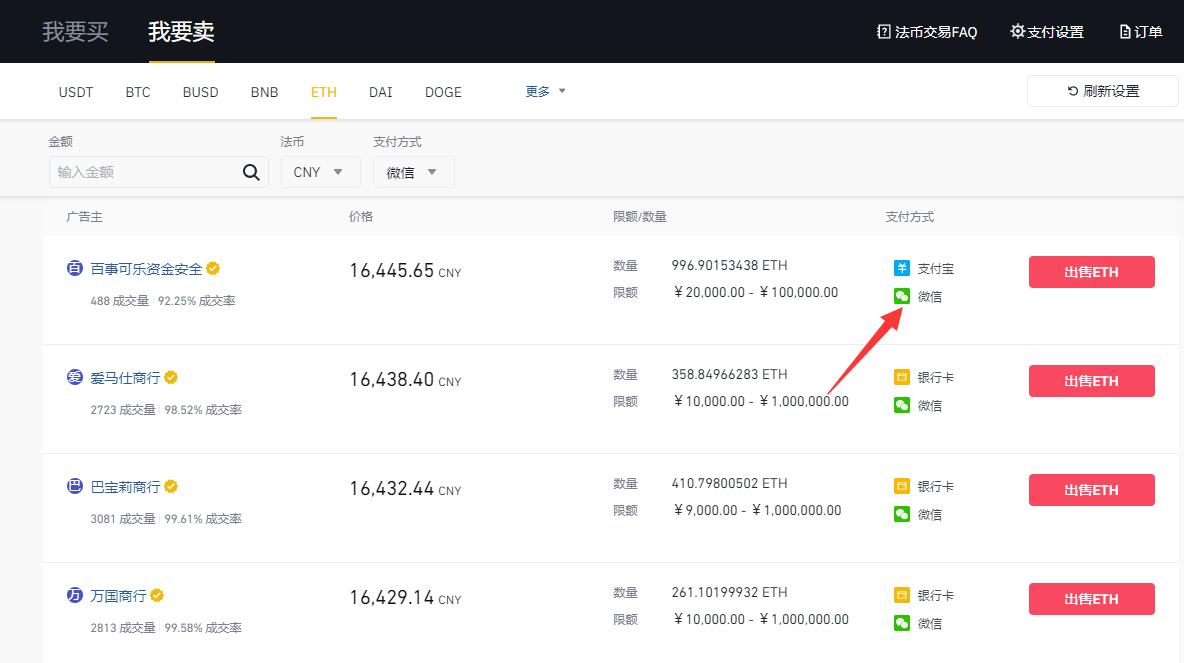Click the 微信 icon for 万国商行
Screen dimensions: 1184x663
coord(902,623)
